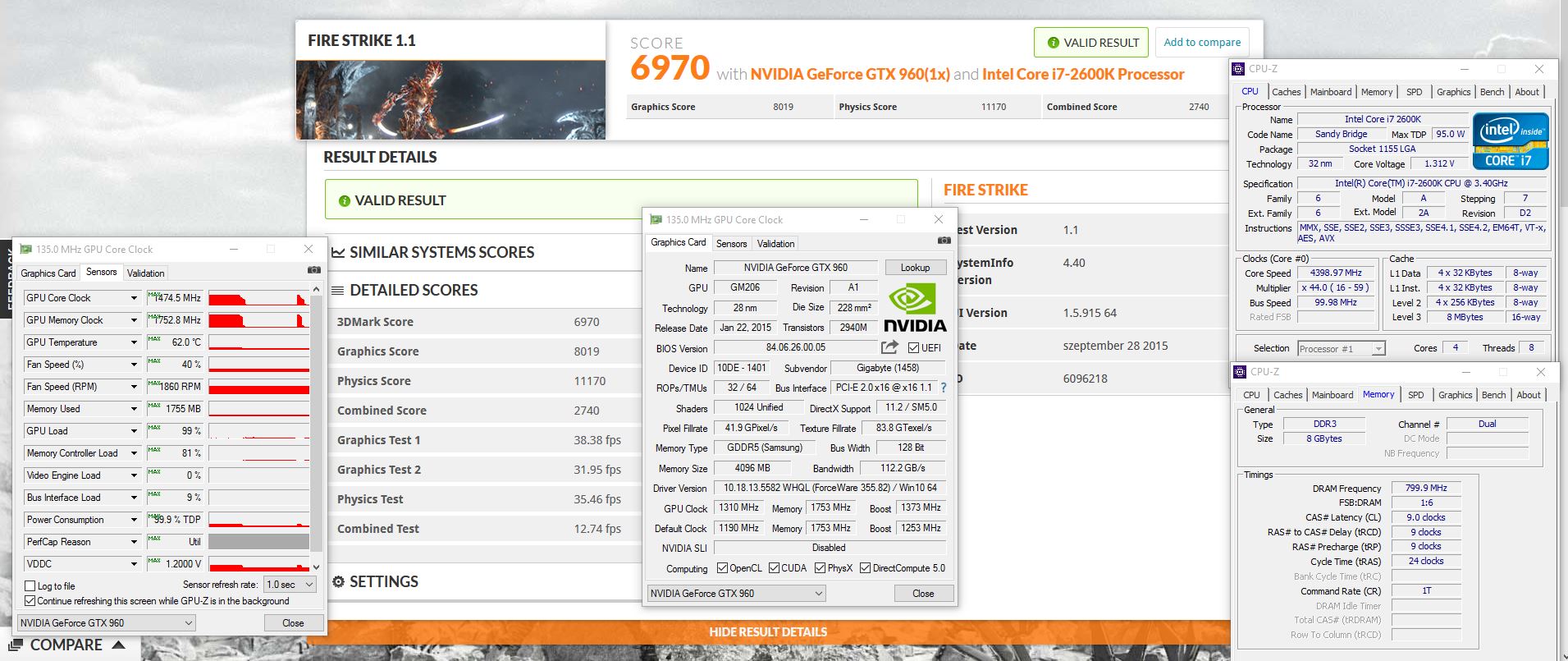1568x661 pixels.
Task: Toggle the CUDA checkbox
Action: click(774, 568)
